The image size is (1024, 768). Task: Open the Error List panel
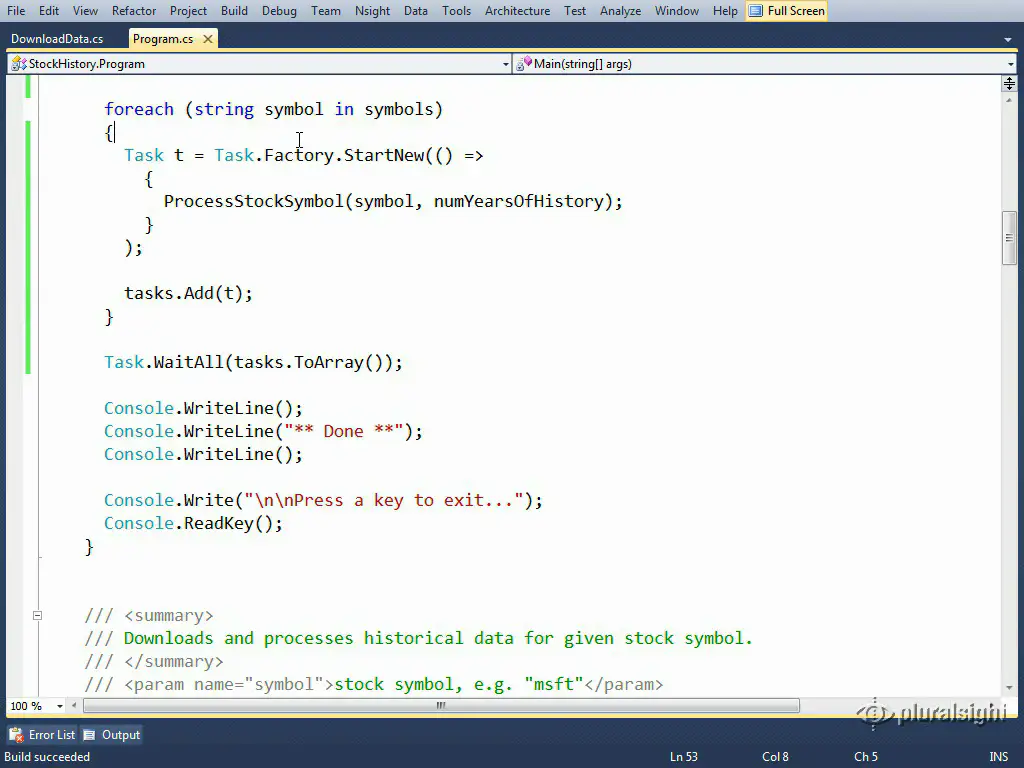click(43, 735)
